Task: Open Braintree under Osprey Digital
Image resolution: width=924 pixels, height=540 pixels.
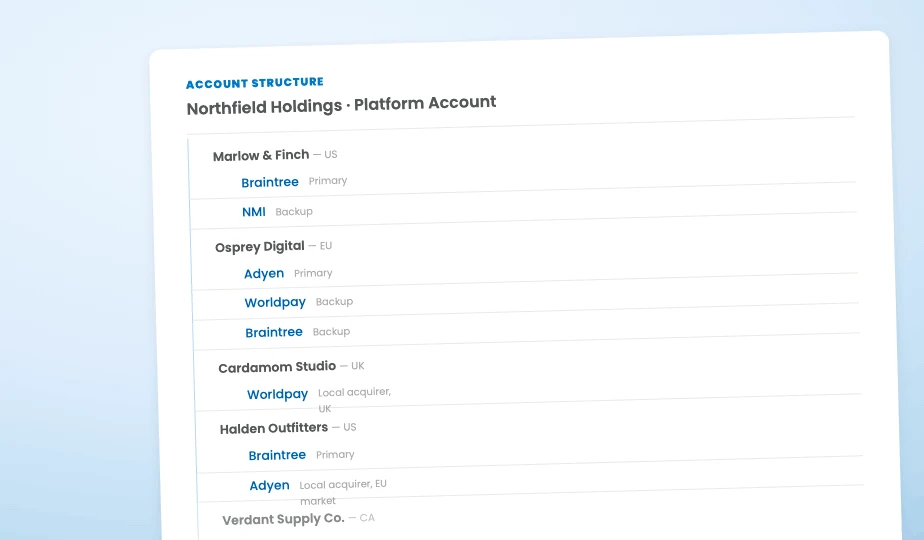Action: [x=274, y=332]
